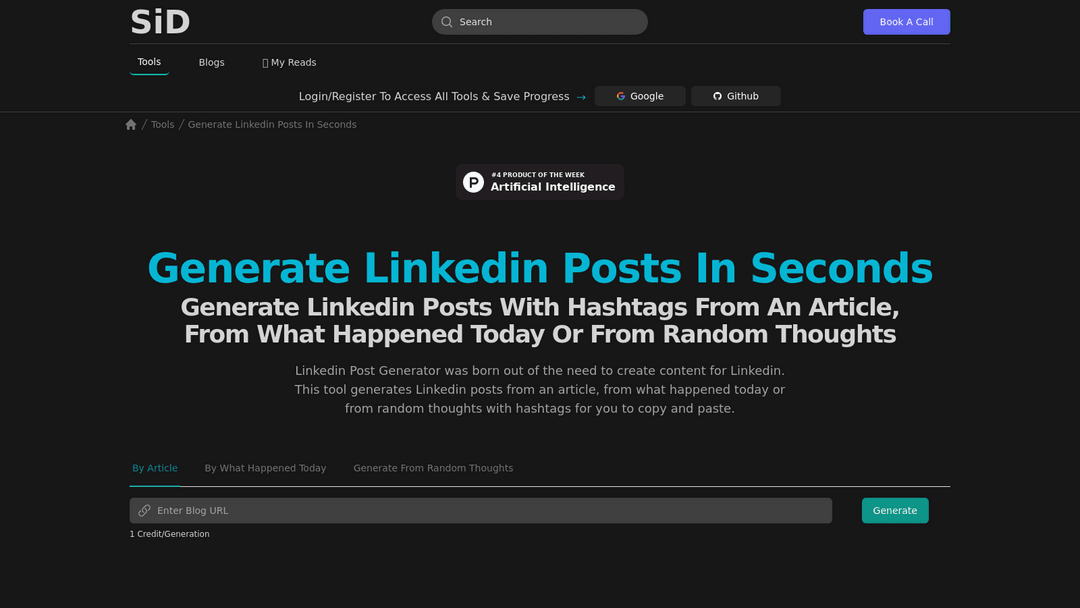Click the Book A Call button
Viewport: 1080px width, 608px height.
click(906, 22)
